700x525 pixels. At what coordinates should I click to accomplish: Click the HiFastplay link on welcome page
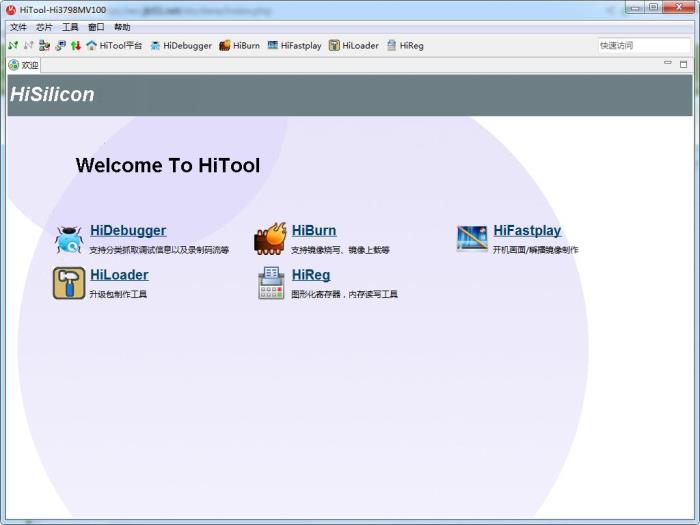pyautogui.click(x=527, y=230)
